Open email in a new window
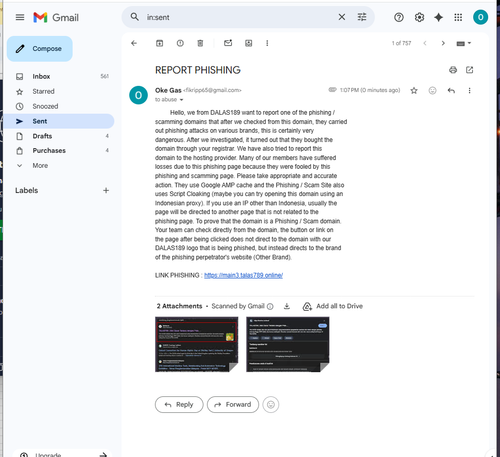The width and height of the screenshot is (500, 457). 469,70
